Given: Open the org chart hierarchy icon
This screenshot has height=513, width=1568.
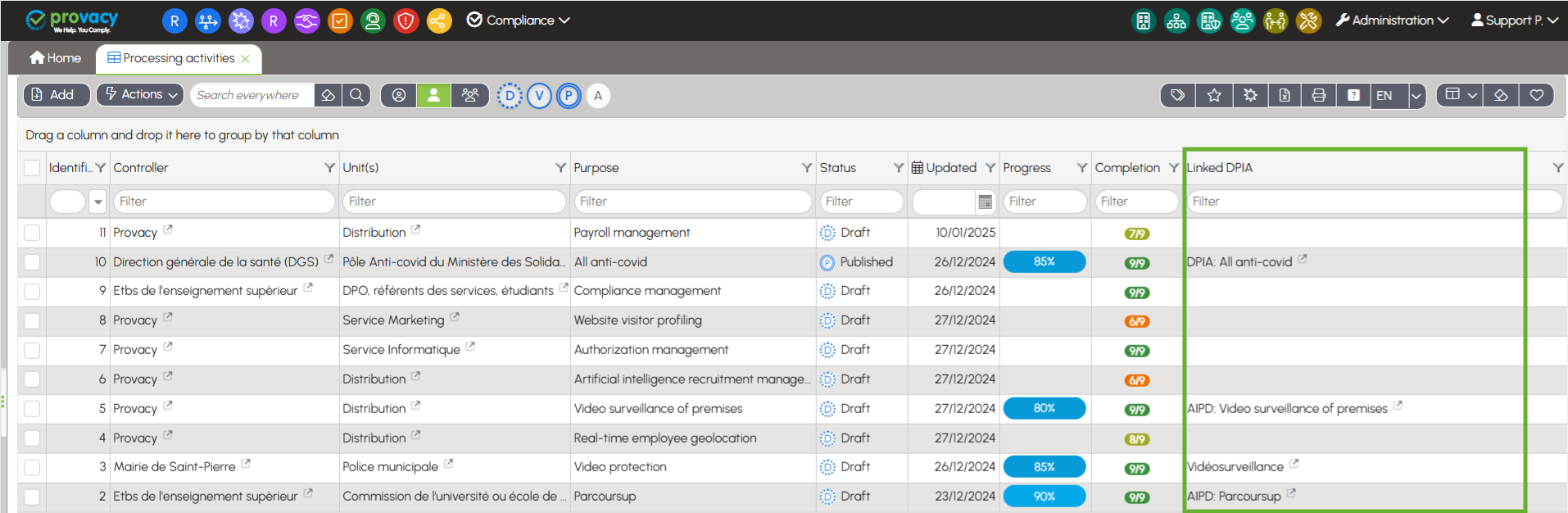Looking at the screenshot, I should [x=1176, y=20].
